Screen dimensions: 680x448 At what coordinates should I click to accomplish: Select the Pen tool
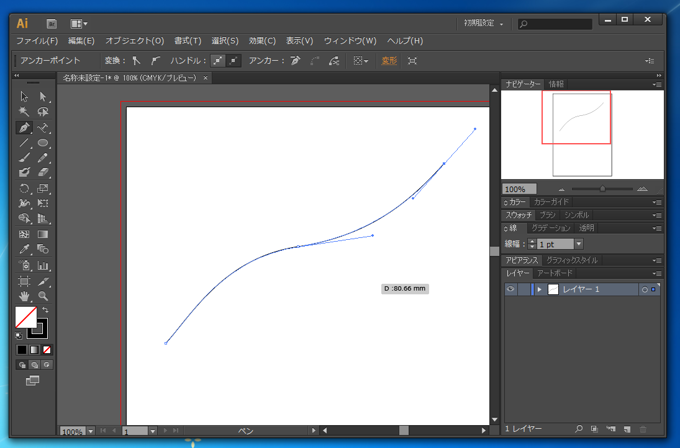[24, 128]
